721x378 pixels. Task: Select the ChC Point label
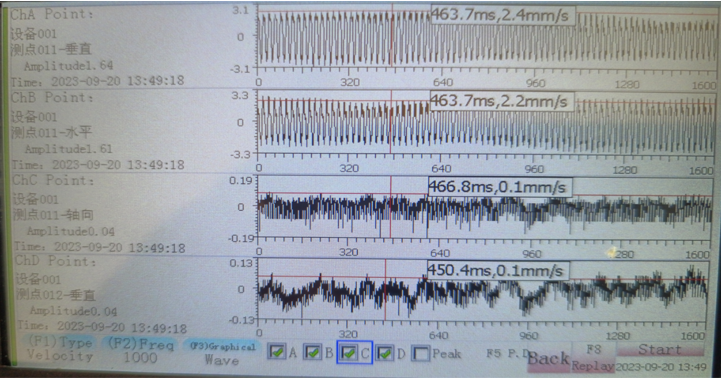point(52,180)
